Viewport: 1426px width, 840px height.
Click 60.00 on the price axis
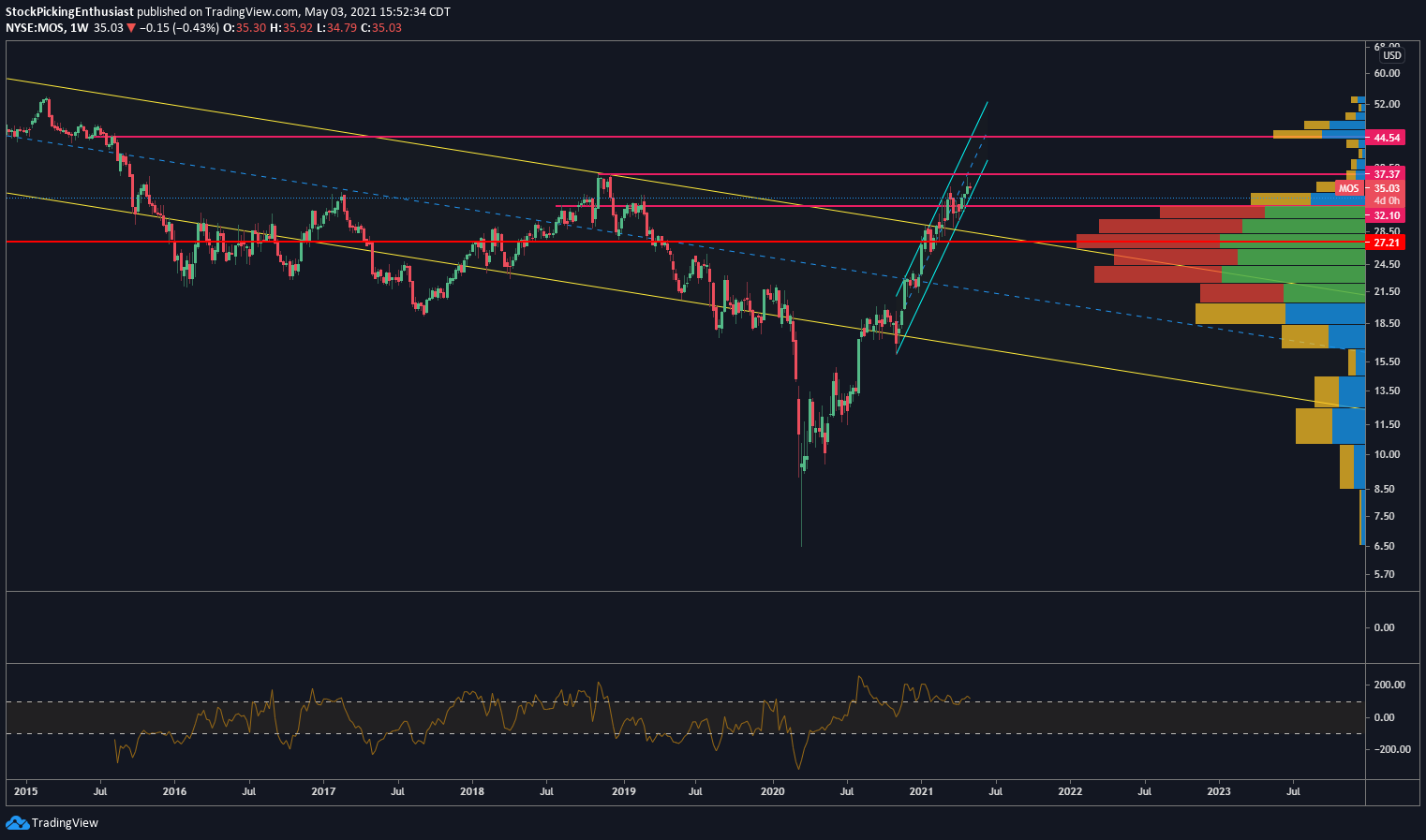pos(1387,73)
